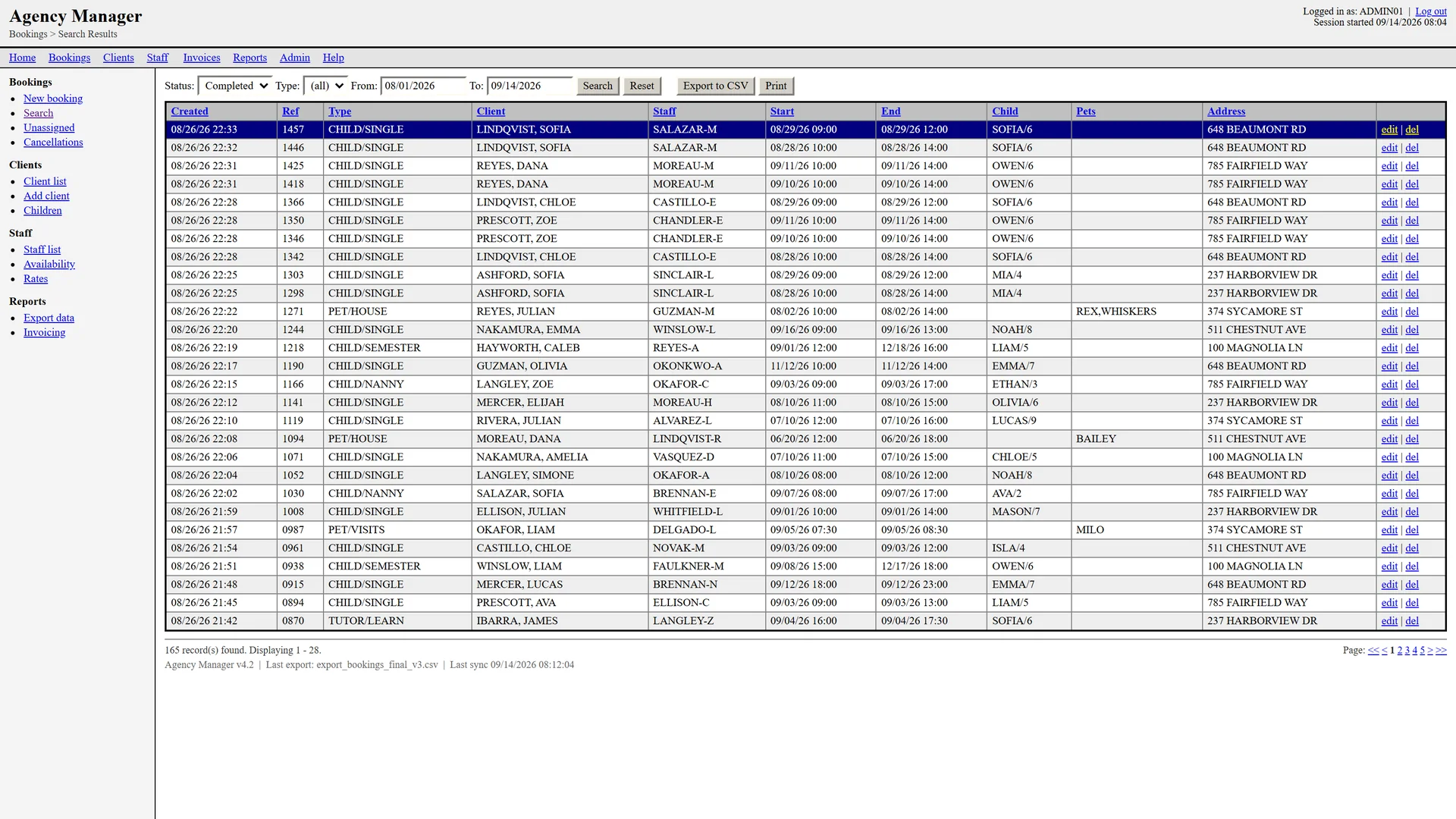Open the Type dropdown showing (all)
1456x819 pixels.
pos(325,86)
